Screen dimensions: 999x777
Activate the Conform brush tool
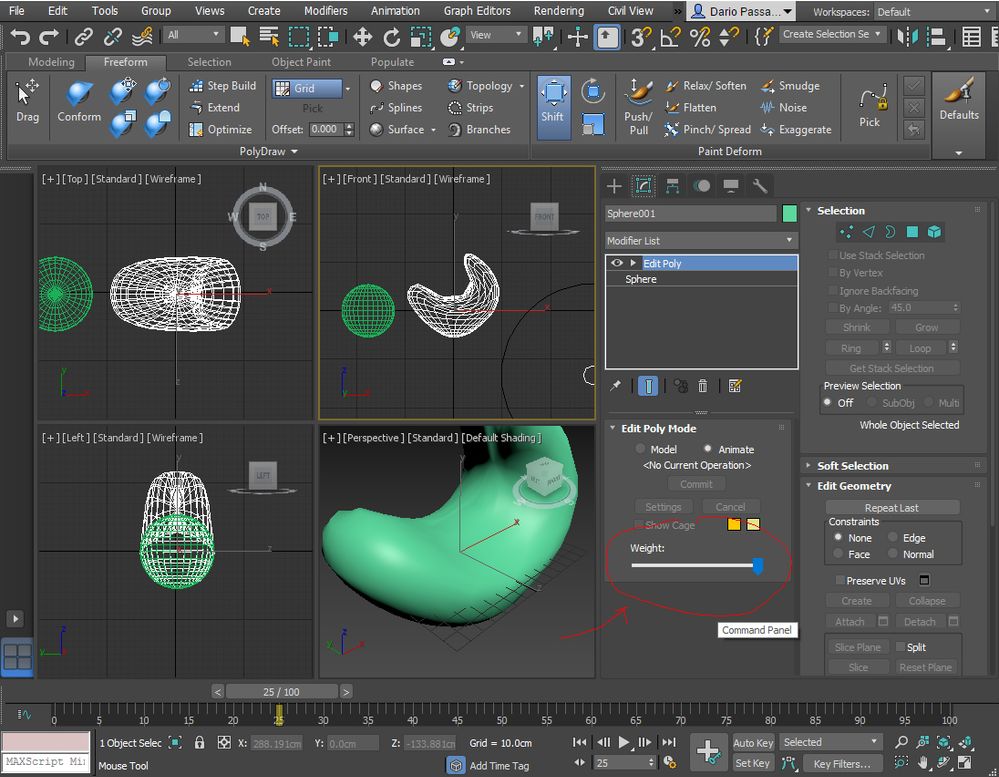pyautogui.click(x=79, y=101)
